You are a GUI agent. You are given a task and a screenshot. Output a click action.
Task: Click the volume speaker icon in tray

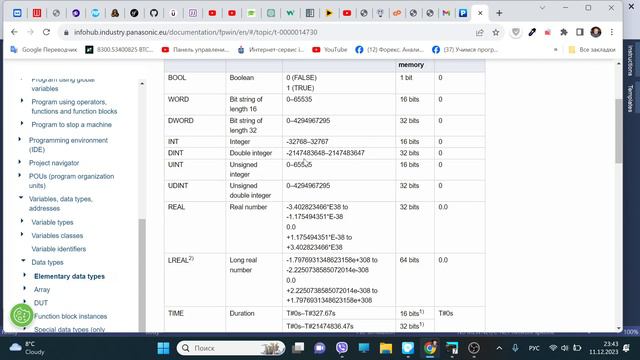pos(564,348)
